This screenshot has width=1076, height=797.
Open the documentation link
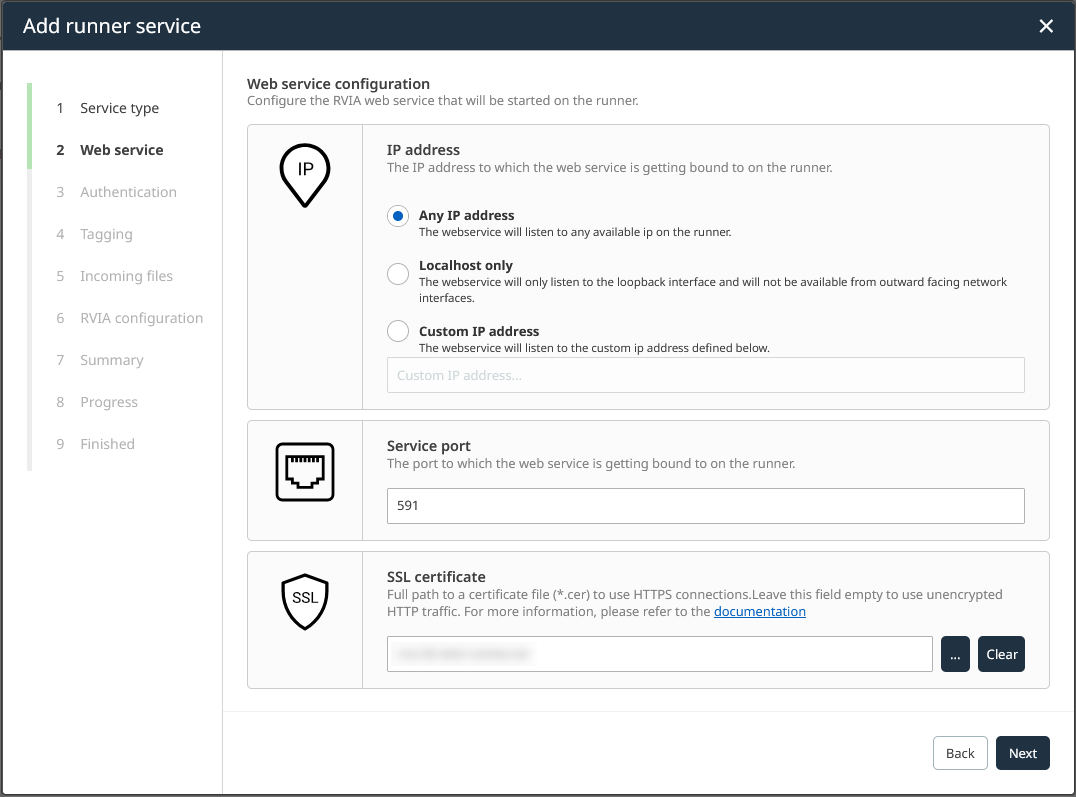(759, 611)
